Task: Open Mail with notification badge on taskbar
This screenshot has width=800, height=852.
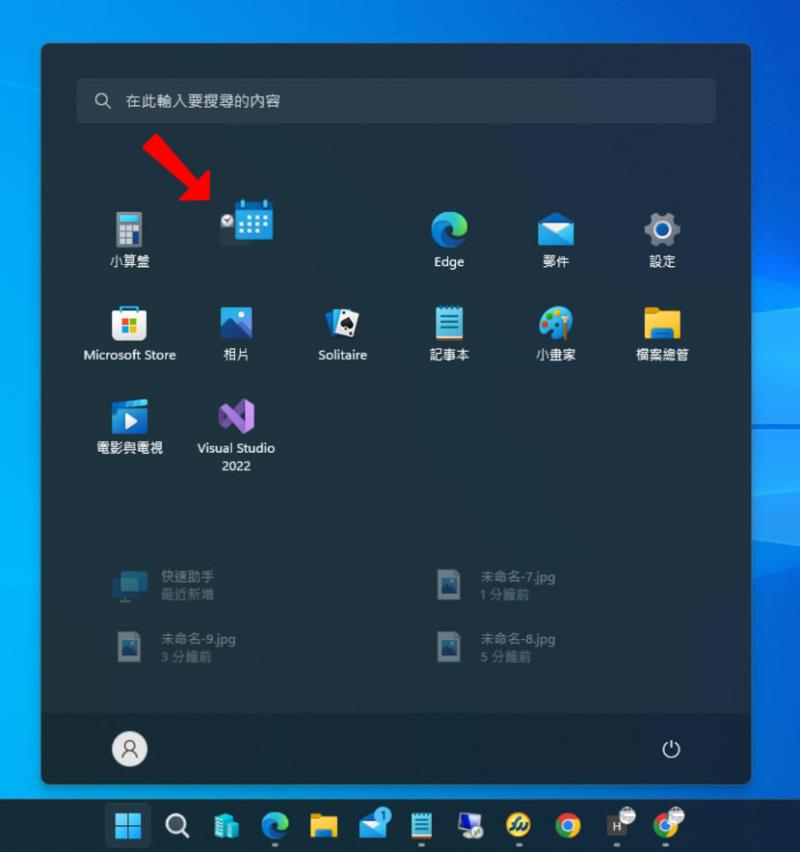Action: tap(374, 824)
